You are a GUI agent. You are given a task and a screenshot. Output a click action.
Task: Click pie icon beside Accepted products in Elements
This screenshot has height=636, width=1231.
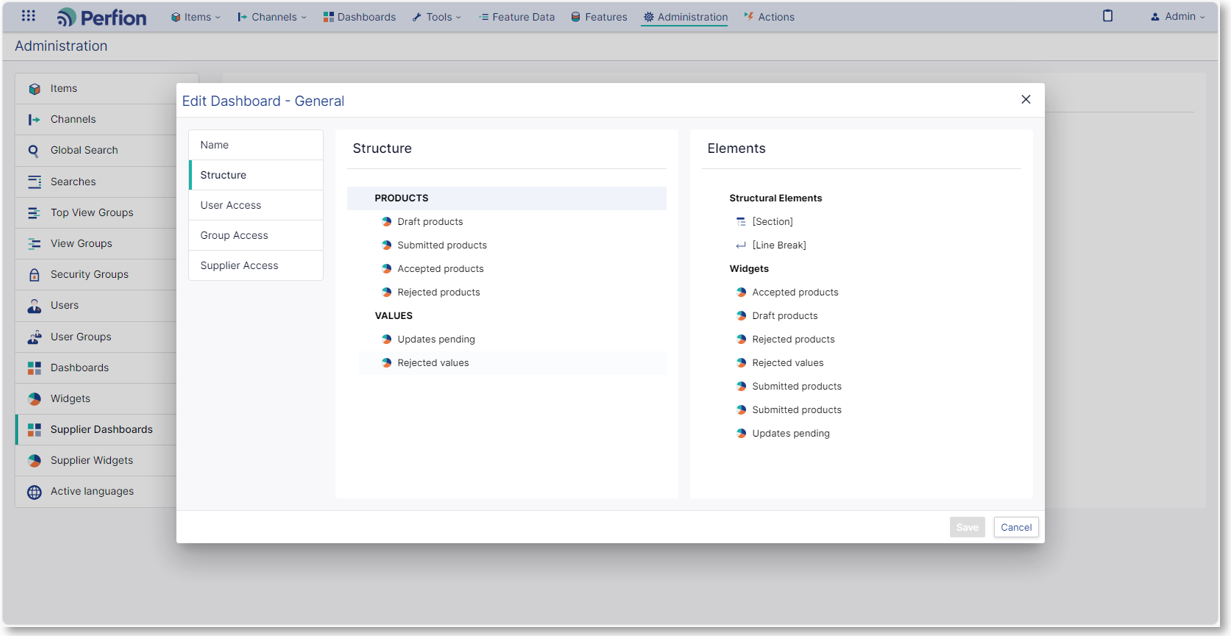[x=741, y=293]
